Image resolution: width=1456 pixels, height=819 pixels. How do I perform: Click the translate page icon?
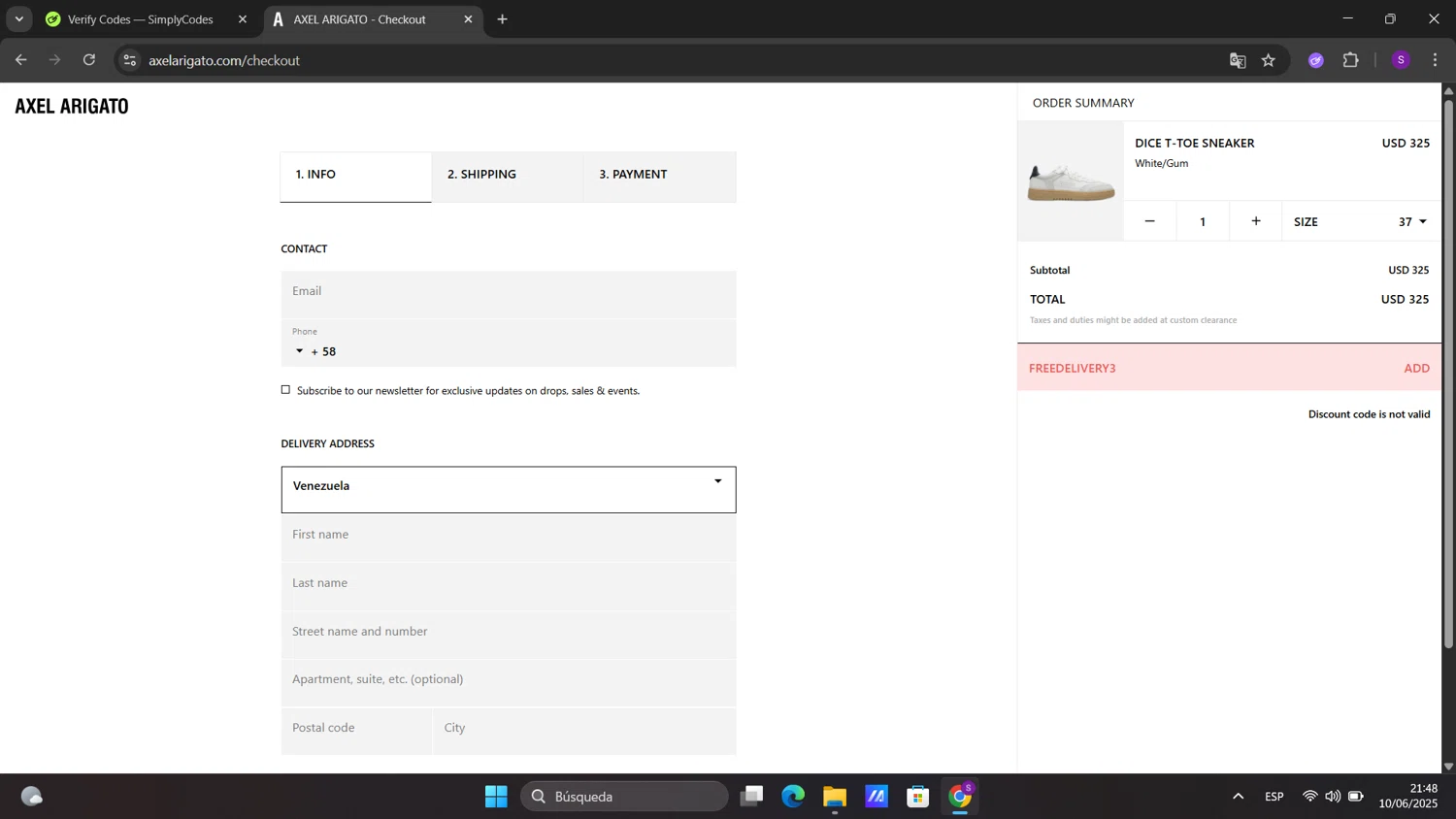(1238, 60)
